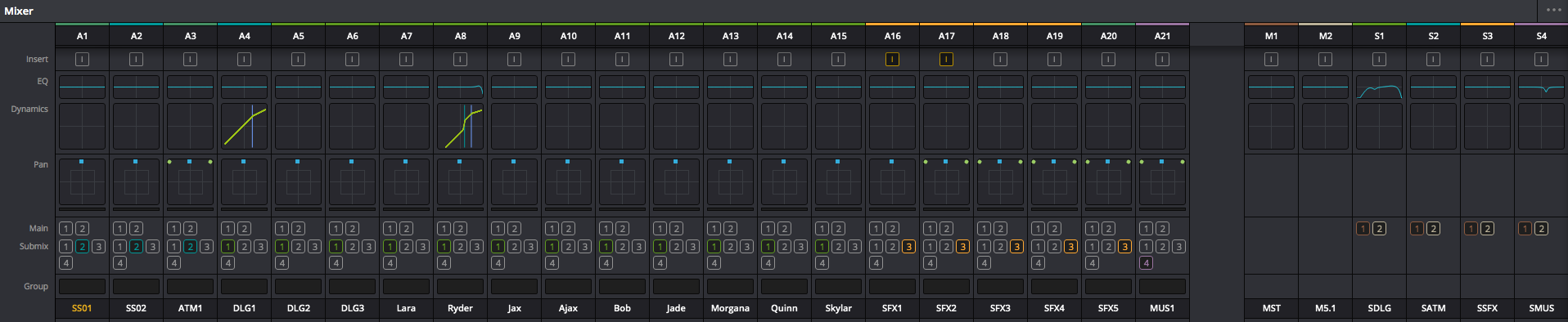Click the Group field of track A21
The width and height of the screenshot is (1568, 322).
pyautogui.click(x=1162, y=286)
